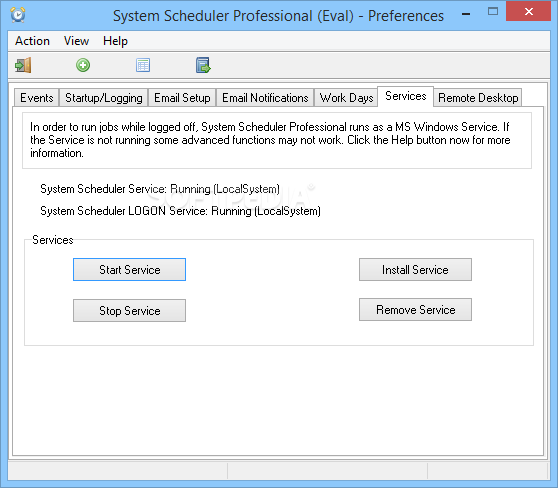Open the Email Setup tab

(182, 98)
